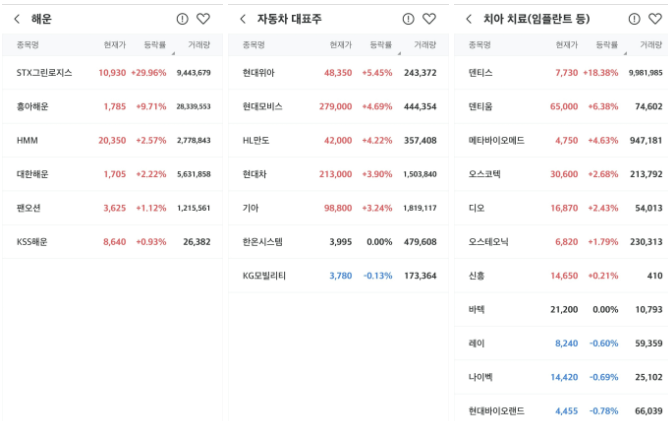Select 오스테오닉 stock row
Image resolution: width=668 pixels, height=421 pixels.
click(x=561, y=242)
